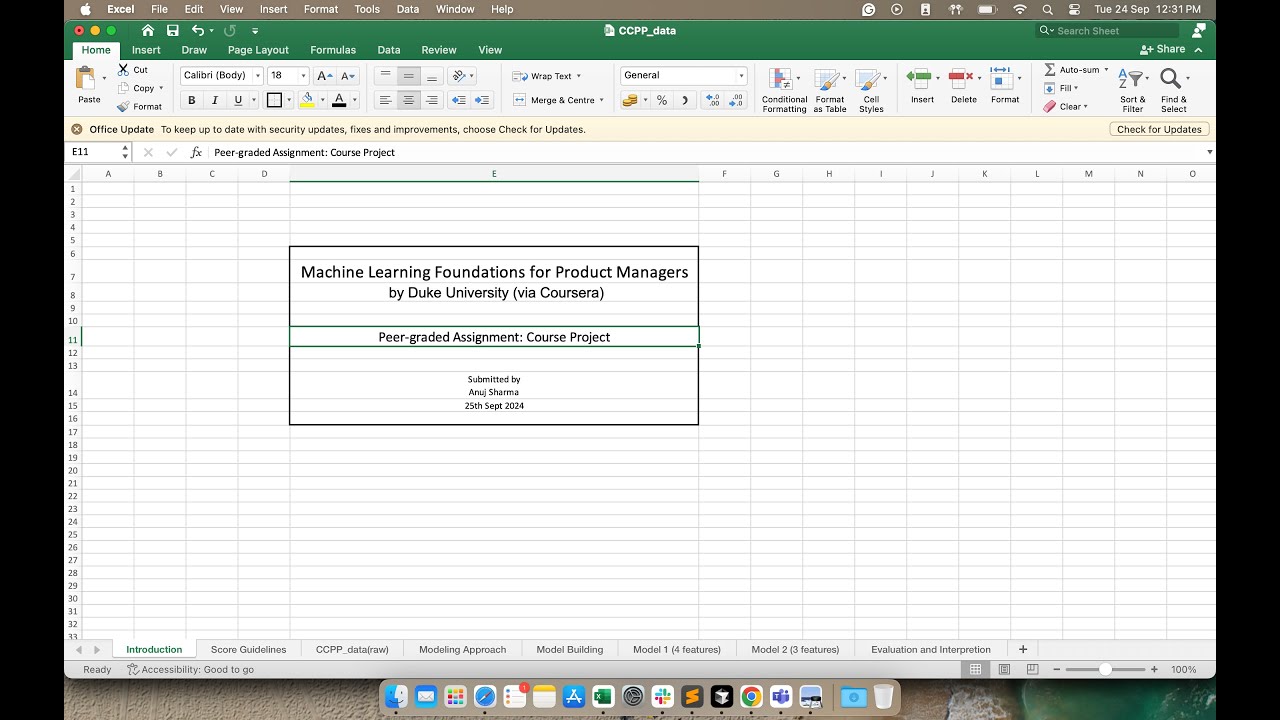Click the Insert cells icon

point(918,78)
